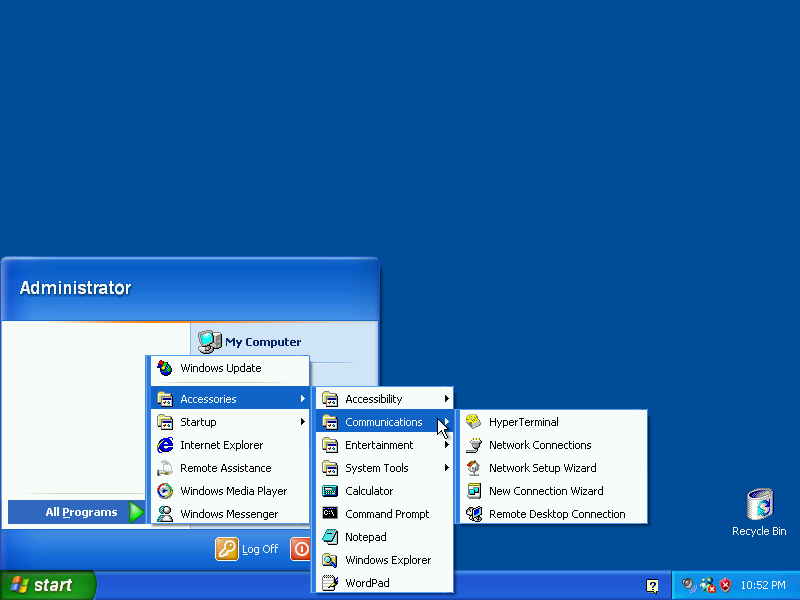Viewport: 800px width, 600px height.
Task: Click the Recycle Bin label text
Action: coord(759,531)
